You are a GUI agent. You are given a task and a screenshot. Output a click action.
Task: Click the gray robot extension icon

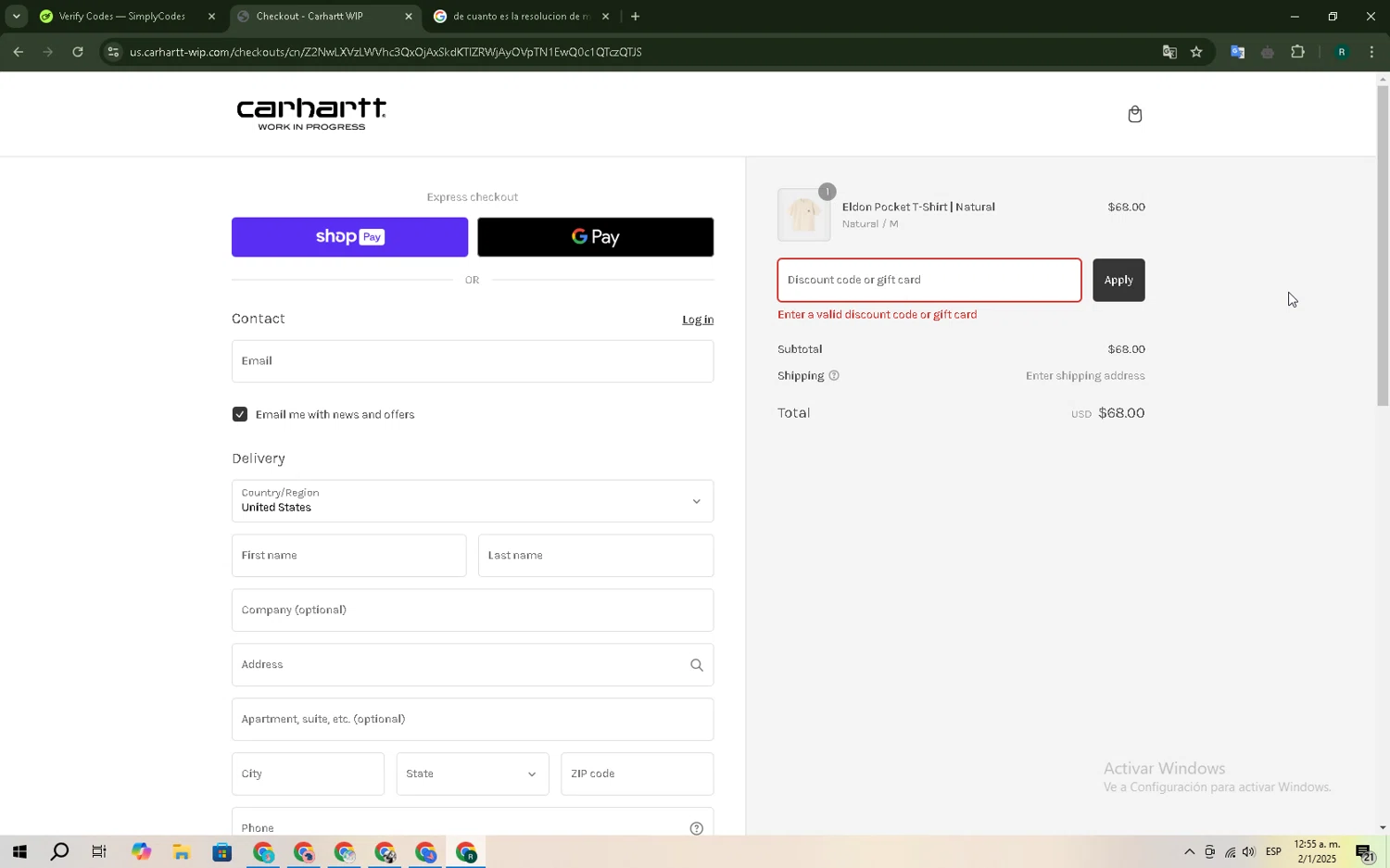[1268, 52]
